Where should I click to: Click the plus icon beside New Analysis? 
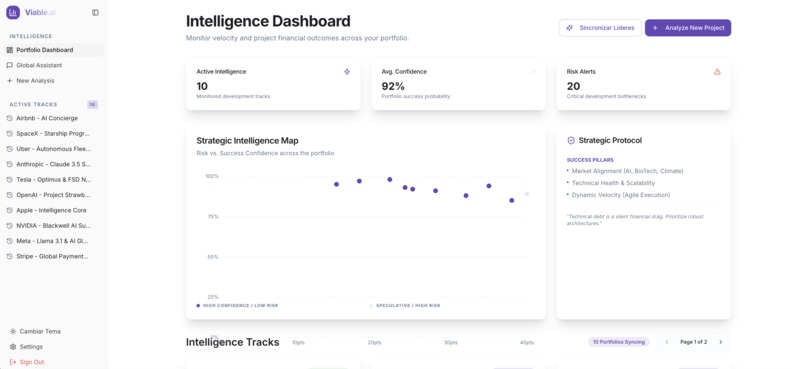point(9,81)
